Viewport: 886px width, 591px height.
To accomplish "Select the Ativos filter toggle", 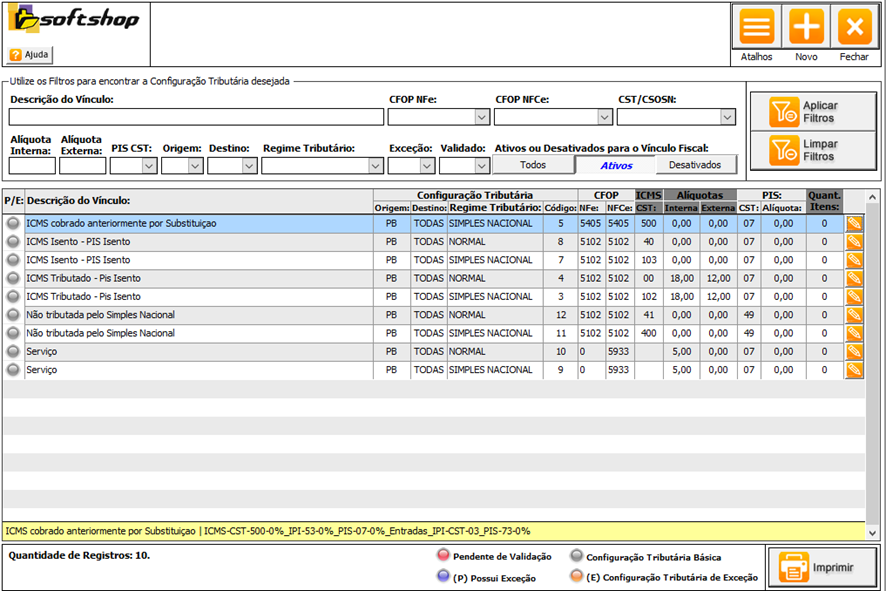I will [x=616, y=165].
